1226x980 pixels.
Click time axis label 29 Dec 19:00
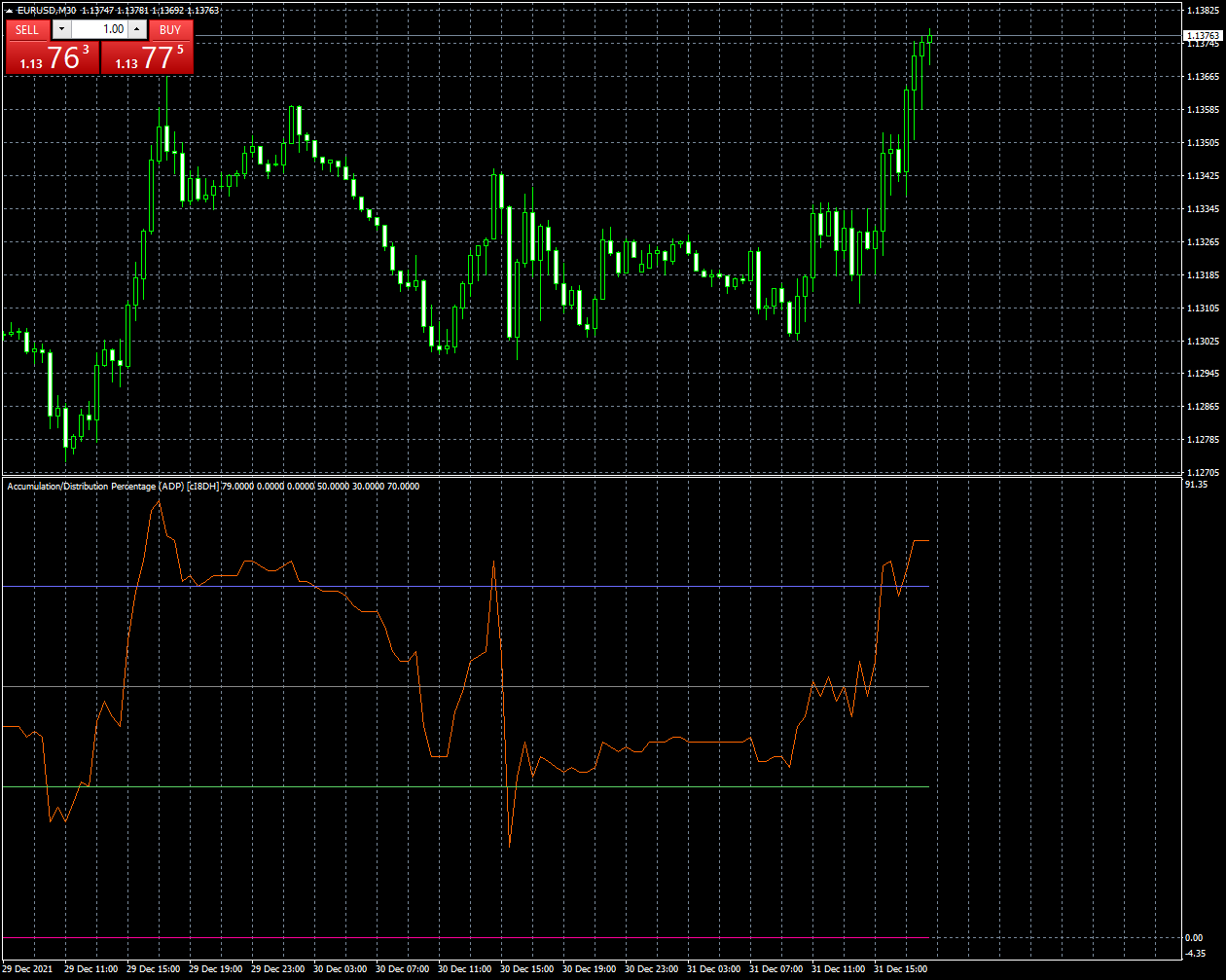click(216, 969)
